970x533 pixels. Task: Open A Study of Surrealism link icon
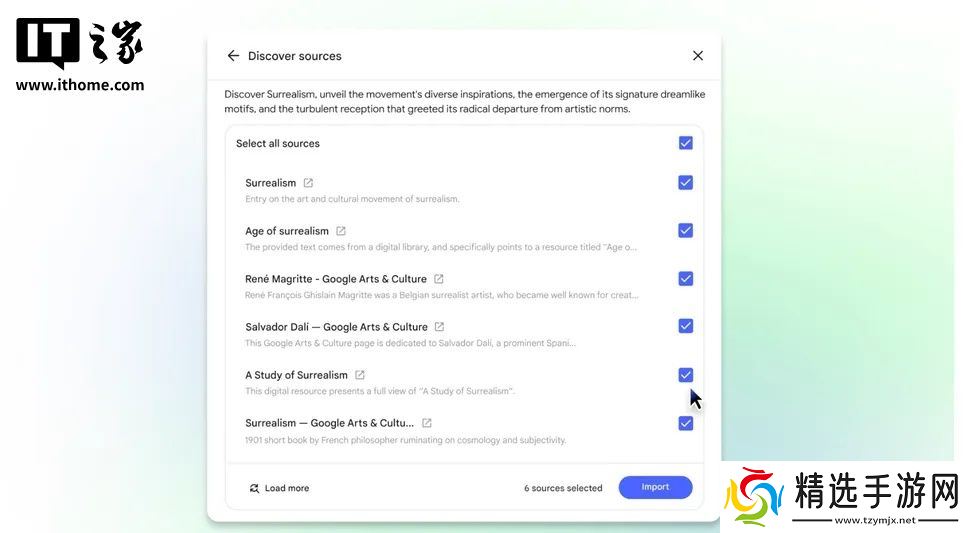[x=359, y=375]
